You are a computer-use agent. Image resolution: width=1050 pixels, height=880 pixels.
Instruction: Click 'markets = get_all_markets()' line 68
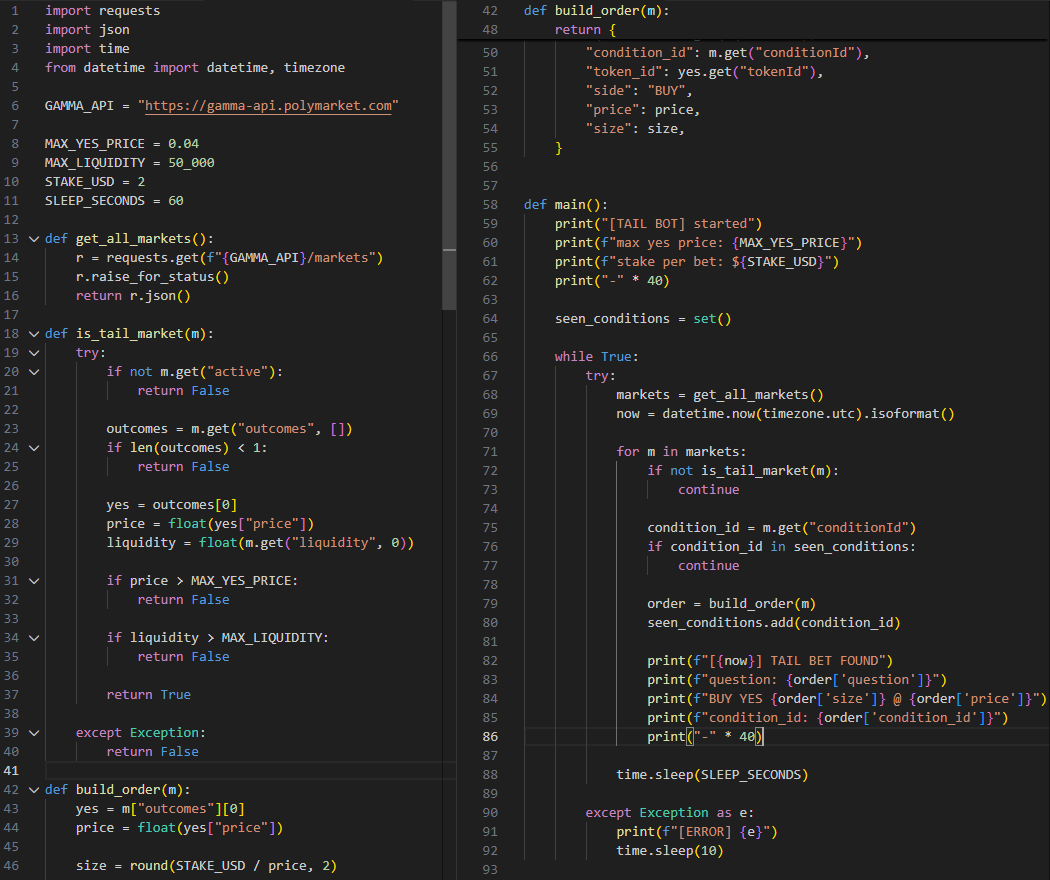point(720,394)
